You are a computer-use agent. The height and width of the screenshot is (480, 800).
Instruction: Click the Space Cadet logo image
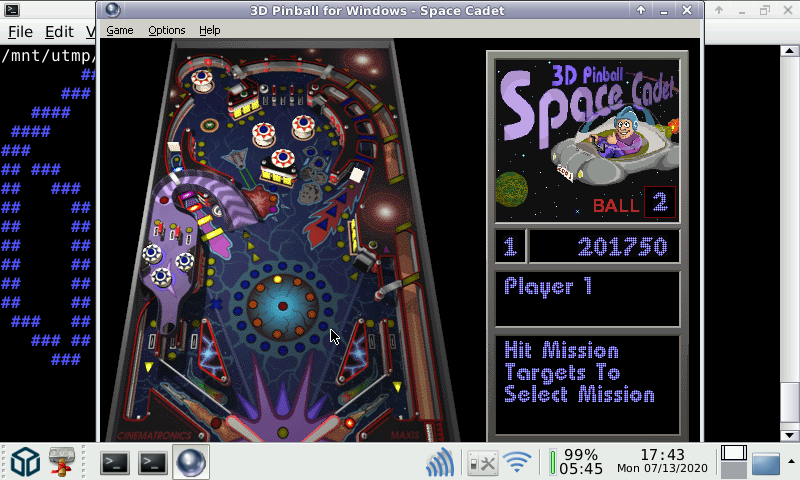coord(587,138)
